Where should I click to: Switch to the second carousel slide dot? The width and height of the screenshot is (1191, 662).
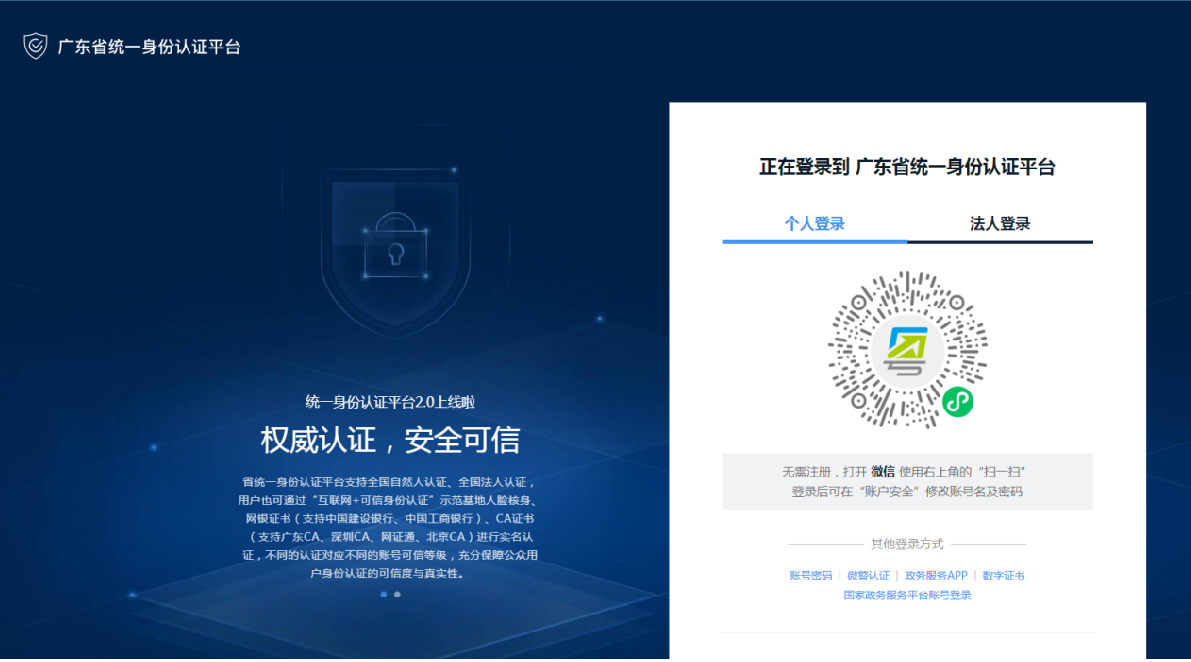[397, 594]
